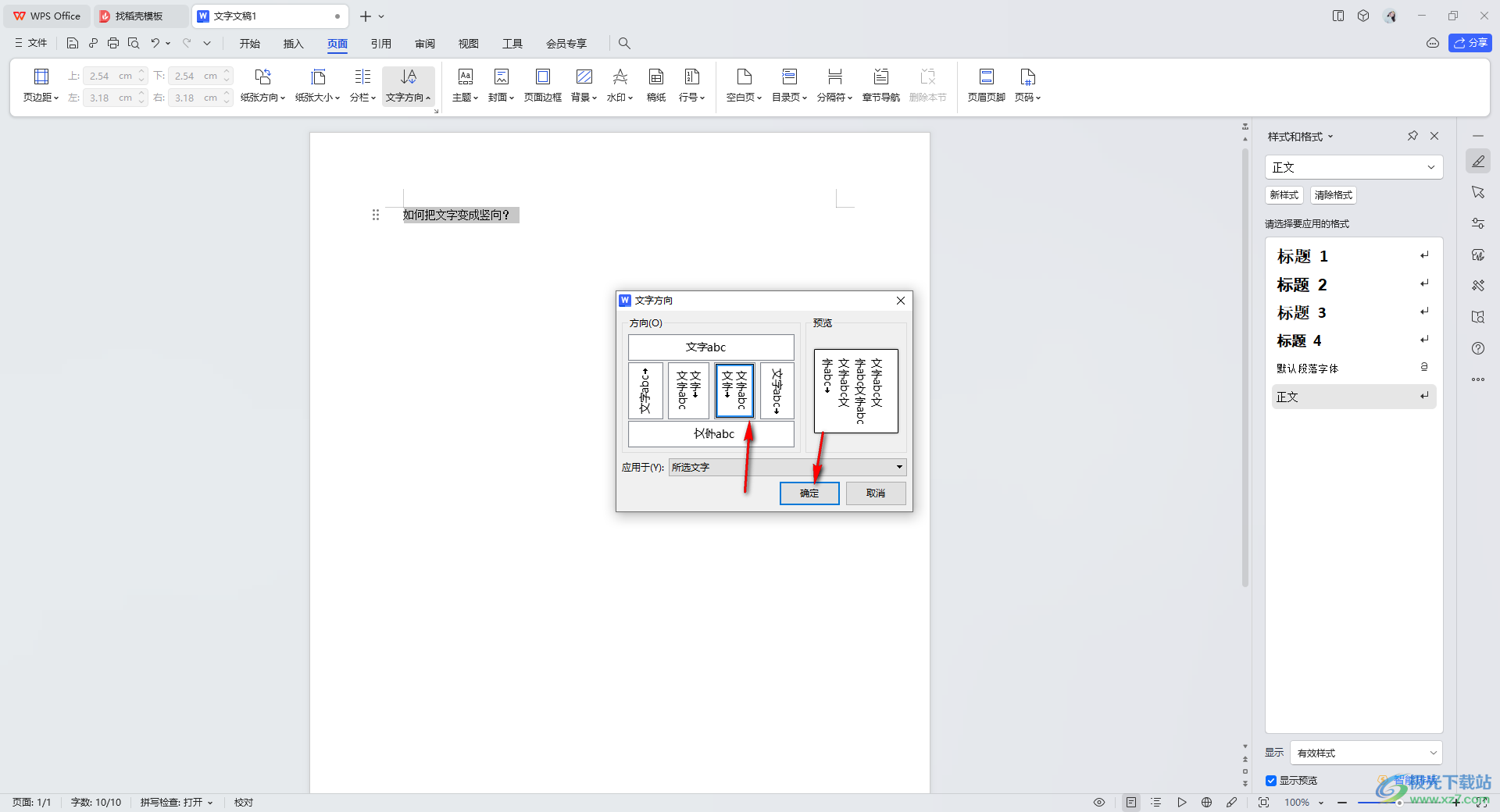Select horizontal 文字abc direction option

[x=711, y=347]
